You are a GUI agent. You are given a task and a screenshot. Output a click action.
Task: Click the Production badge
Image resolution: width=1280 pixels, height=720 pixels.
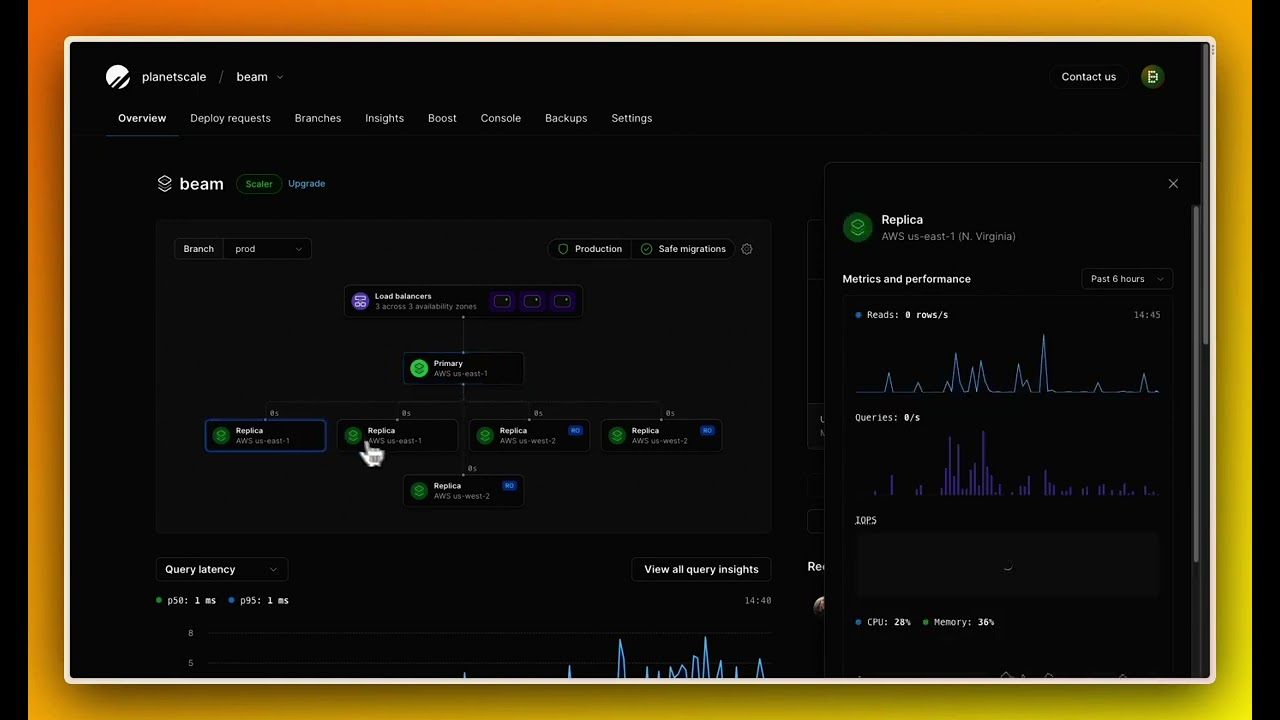point(590,249)
